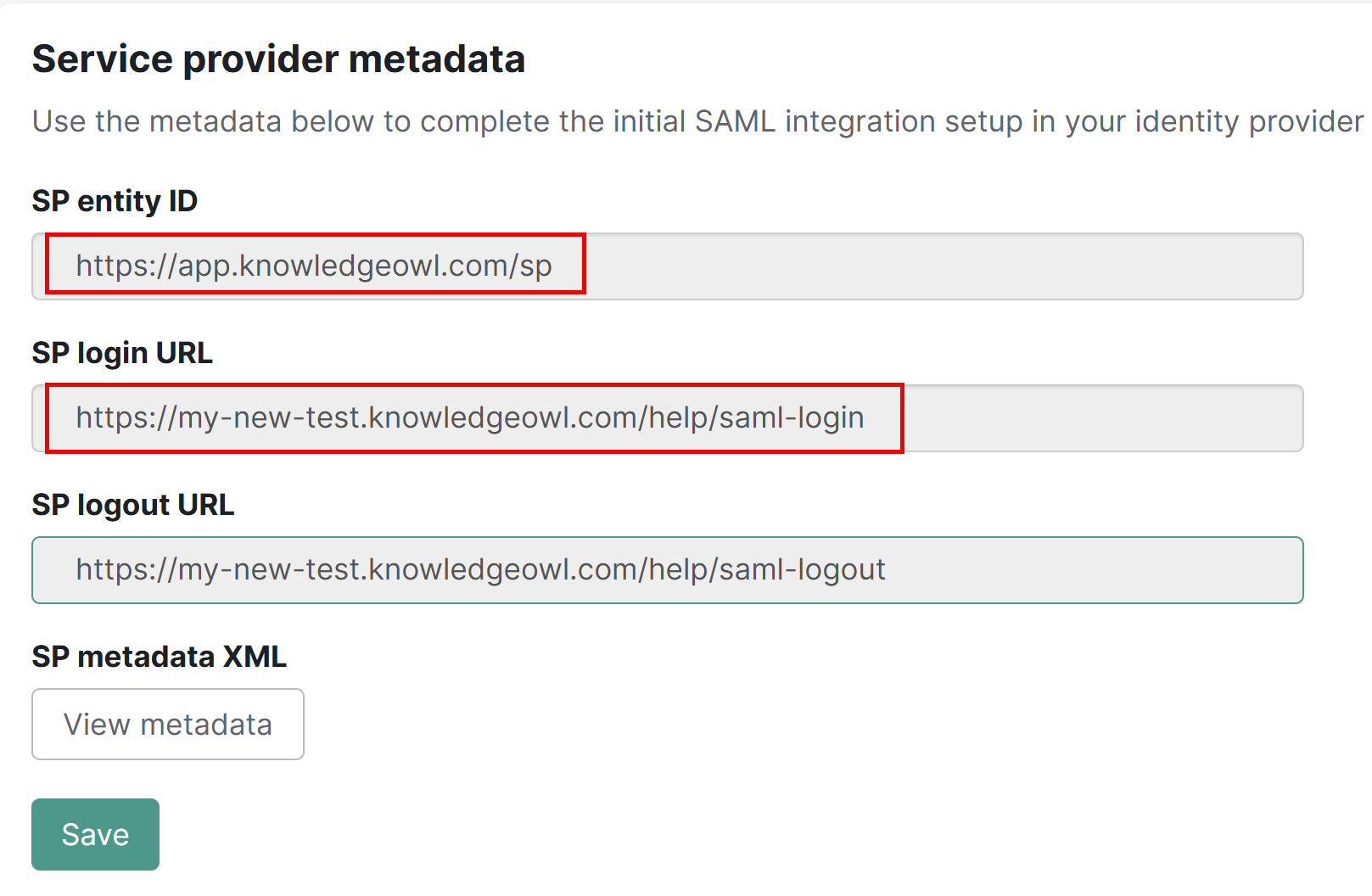Save the service provider metadata settings
The width and height of the screenshot is (1372, 896).
point(94,834)
